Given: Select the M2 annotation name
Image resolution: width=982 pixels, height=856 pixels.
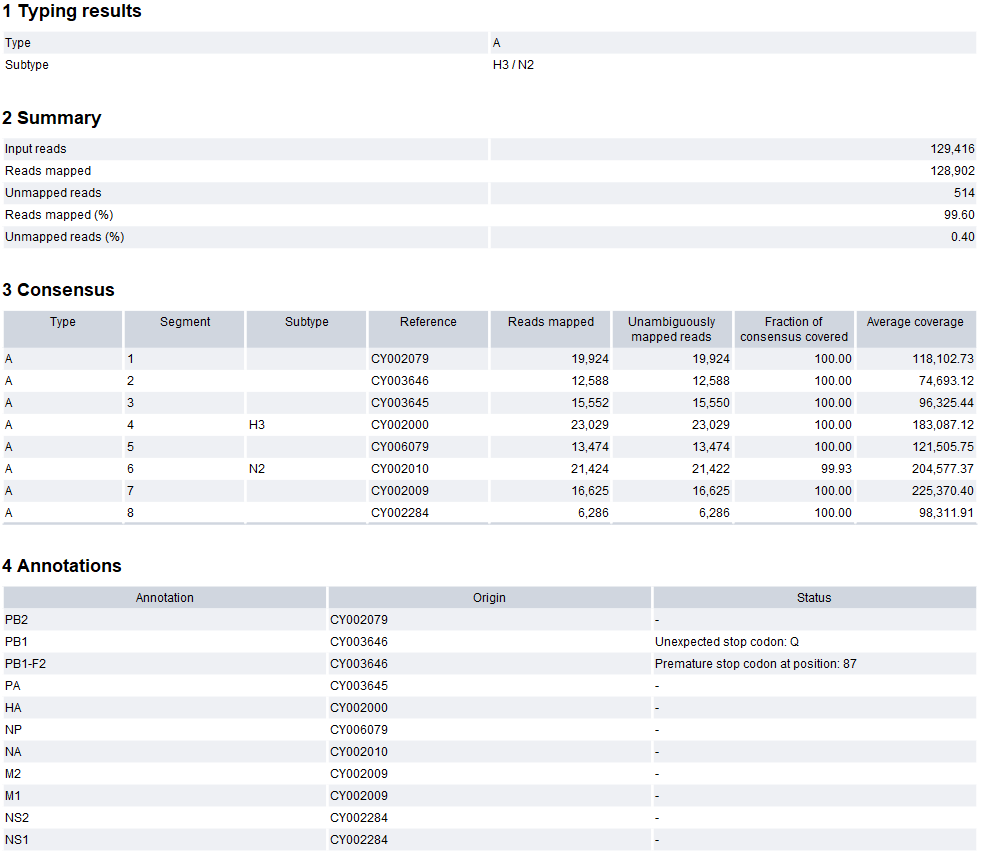Looking at the screenshot, I should (13, 774).
